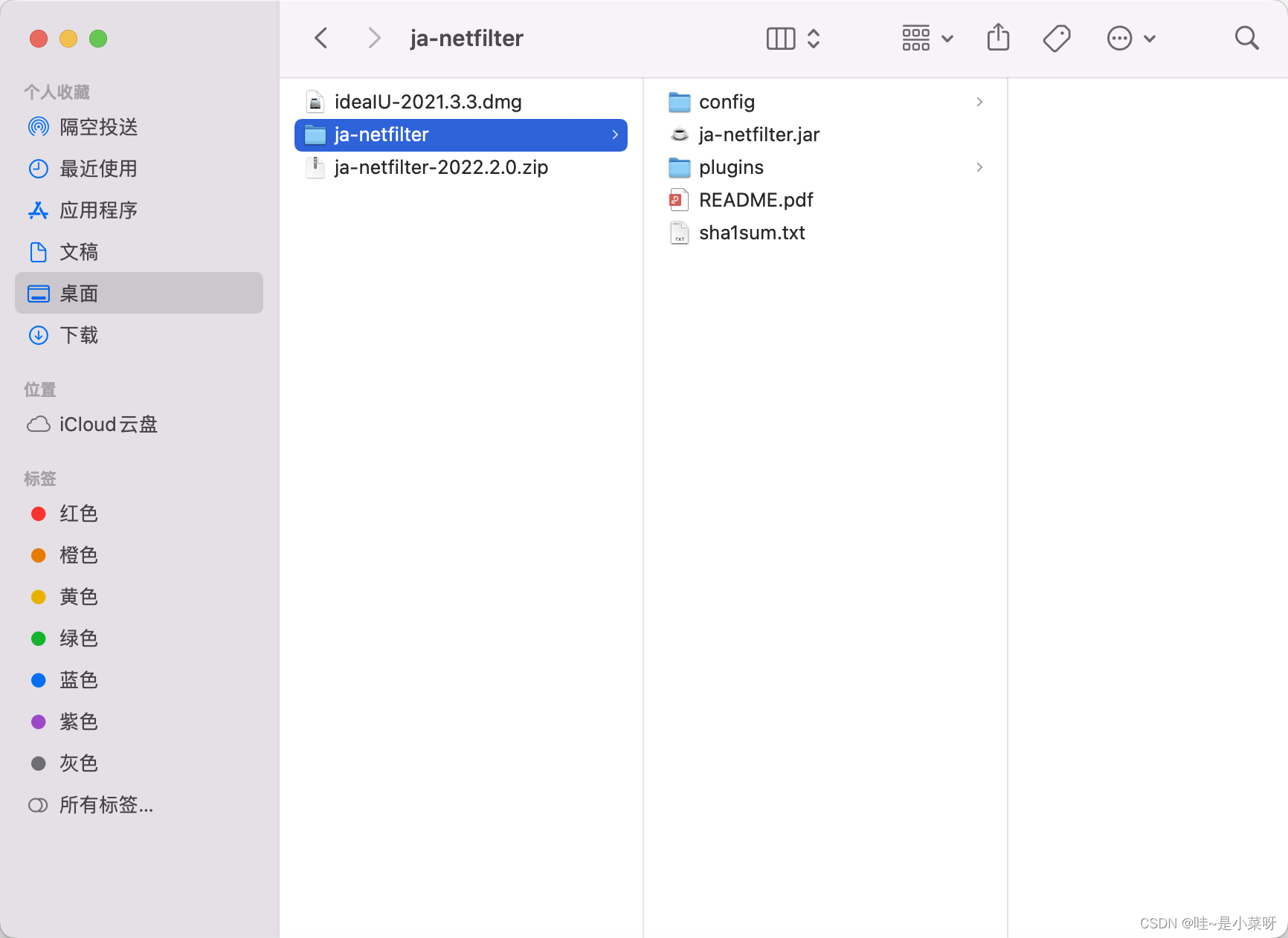Minimize the window with yellow button
The width and height of the screenshot is (1288, 938).
click(68, 39)
